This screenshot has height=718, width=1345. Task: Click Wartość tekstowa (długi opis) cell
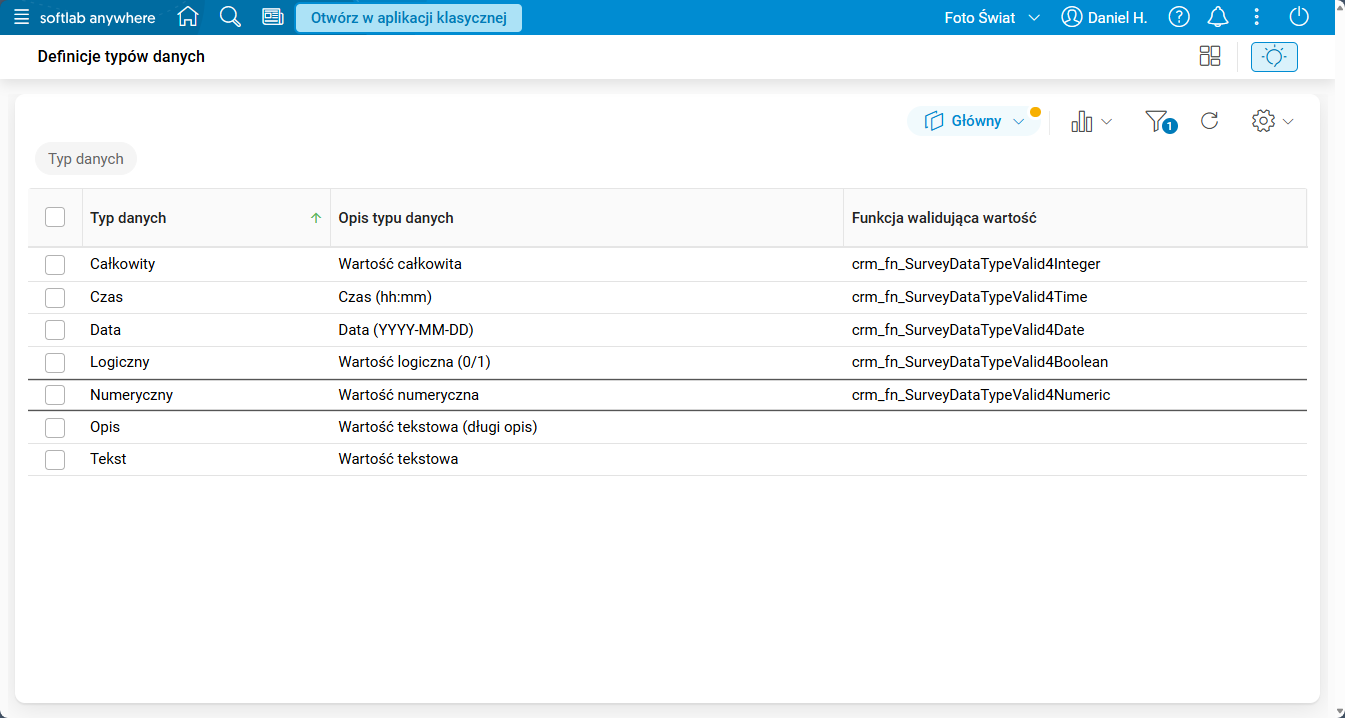pyautogui.click(x=587, y=427)
